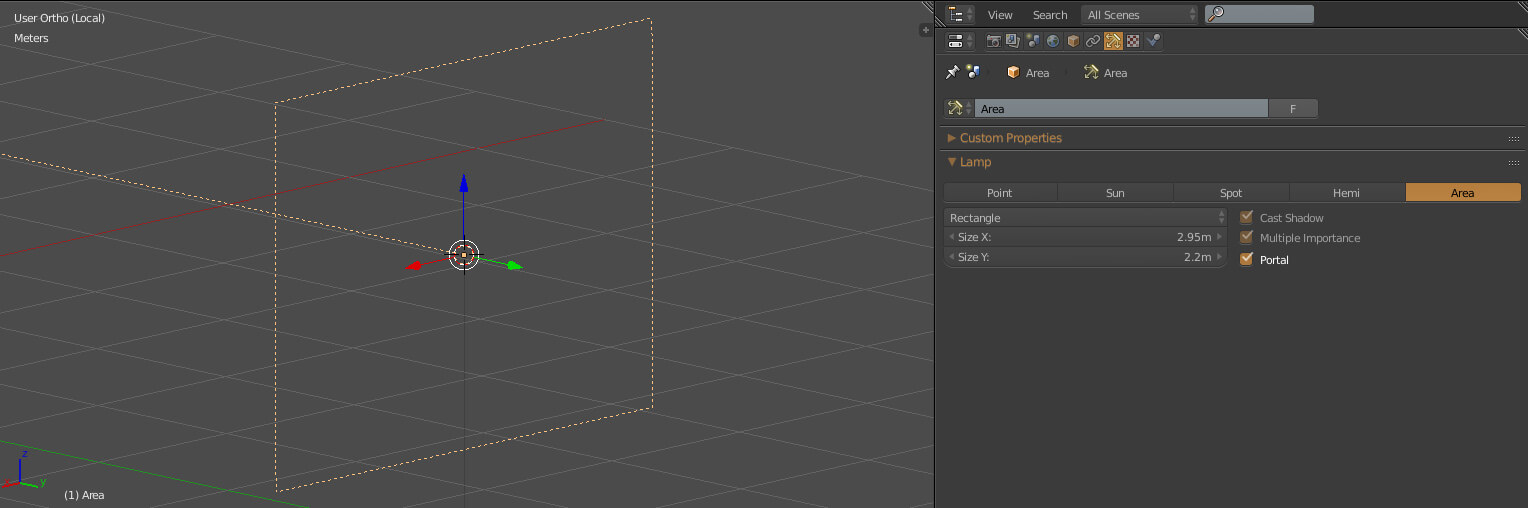Screen dimensions: 1528x508
Task: Open the outliner Search menu
Action: [1050, 14]
